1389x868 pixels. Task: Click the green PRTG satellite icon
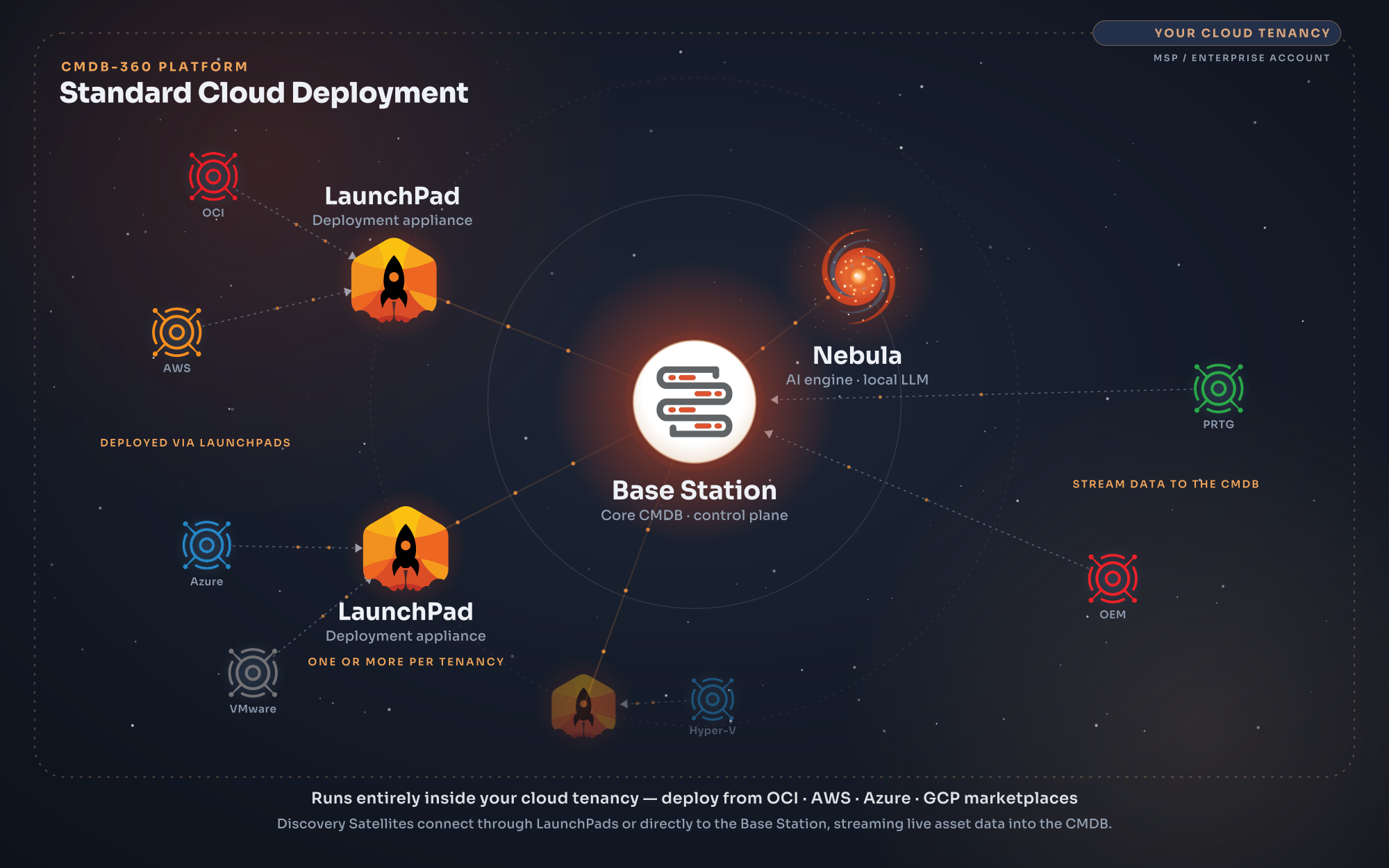coord(1218,388)
